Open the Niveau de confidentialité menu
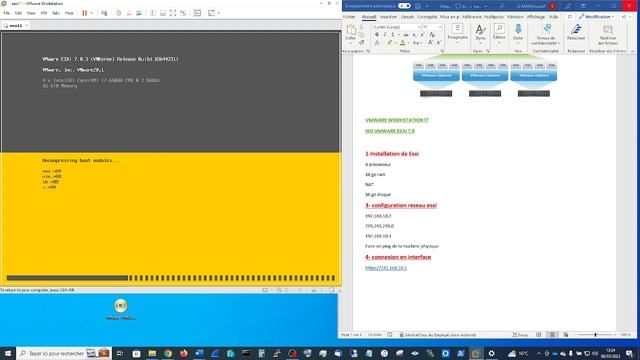 545,33
